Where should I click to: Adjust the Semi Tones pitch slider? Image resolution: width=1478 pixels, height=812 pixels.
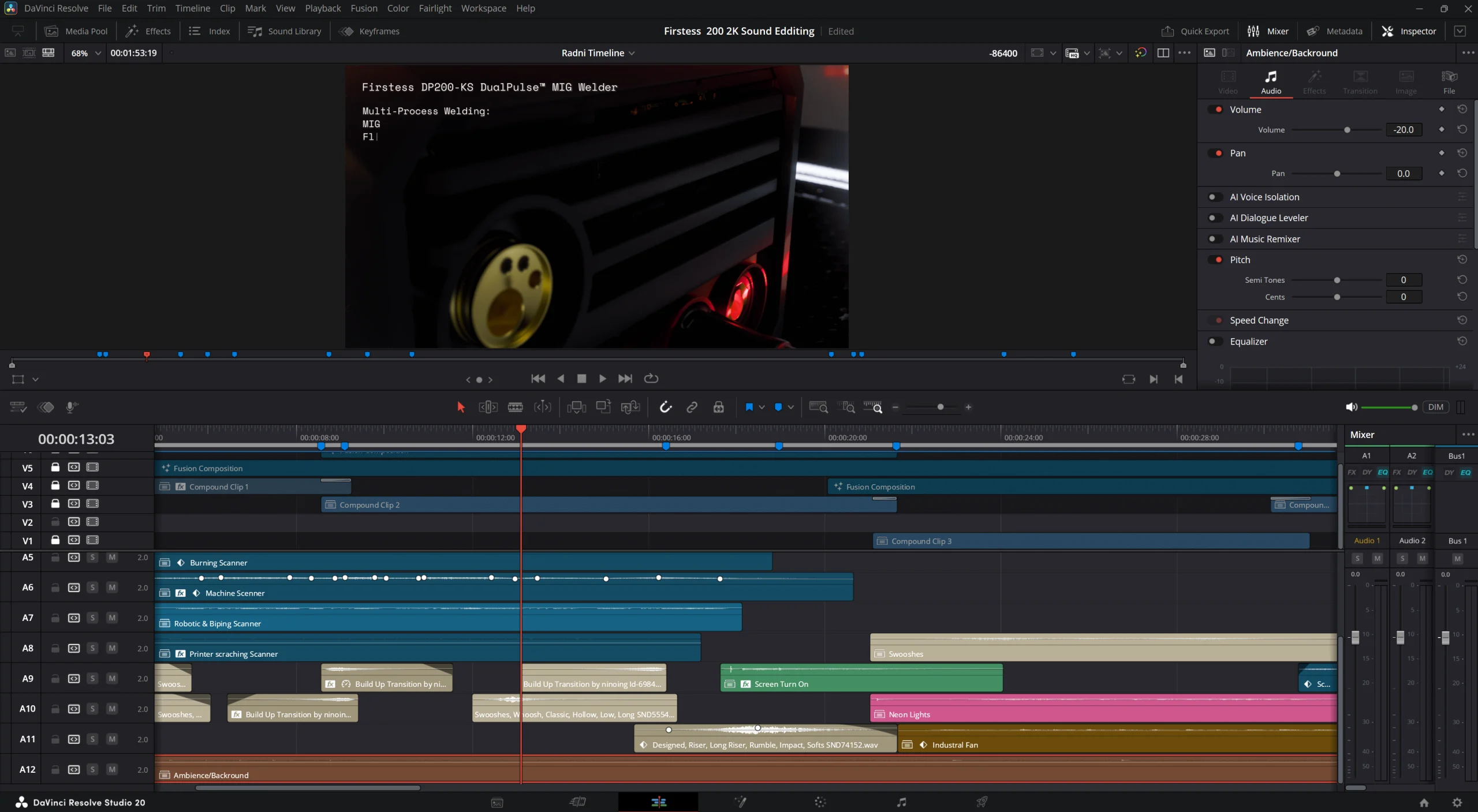tap(1336, 280)
